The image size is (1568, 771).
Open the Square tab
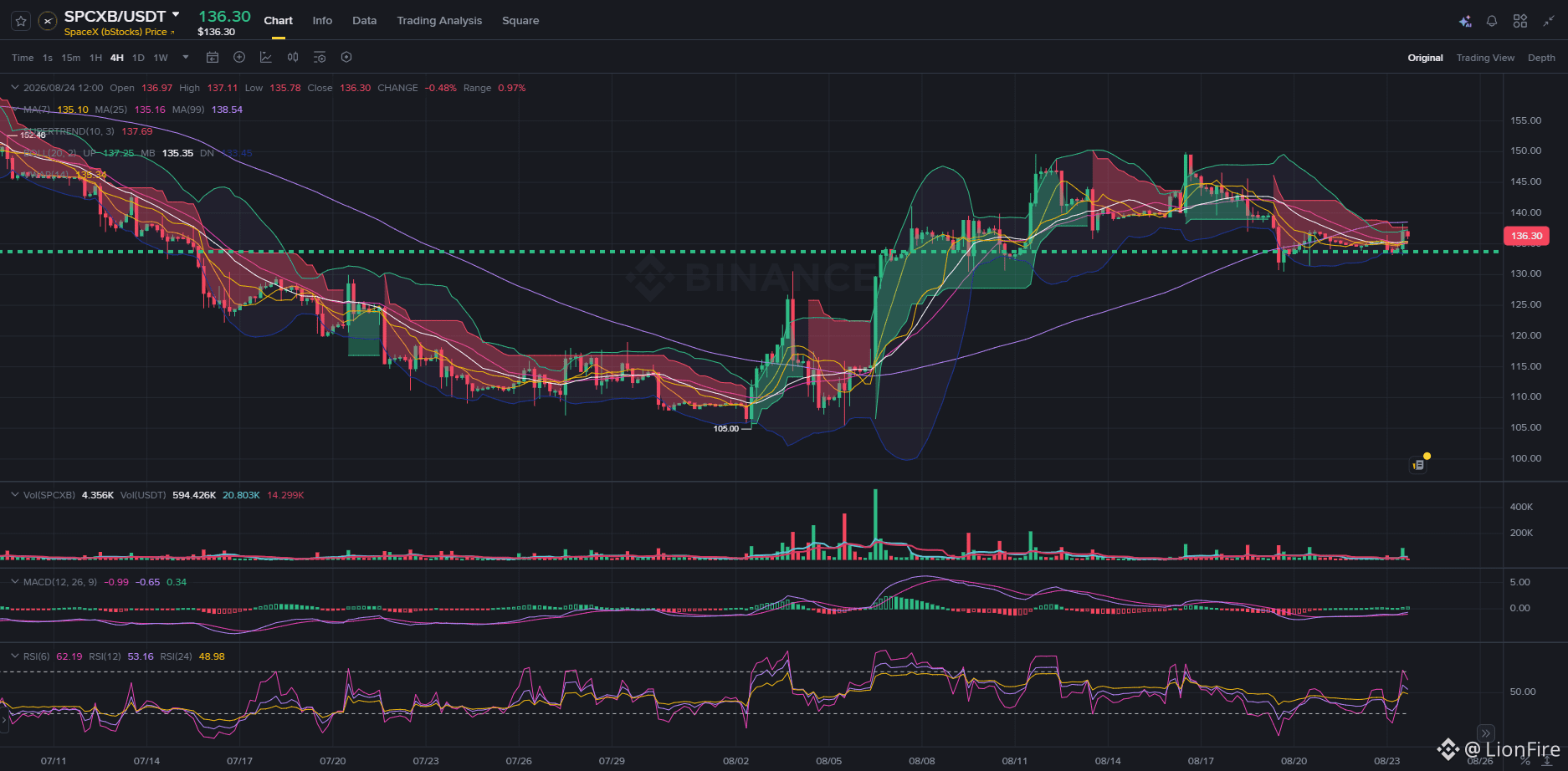point(520,21)
